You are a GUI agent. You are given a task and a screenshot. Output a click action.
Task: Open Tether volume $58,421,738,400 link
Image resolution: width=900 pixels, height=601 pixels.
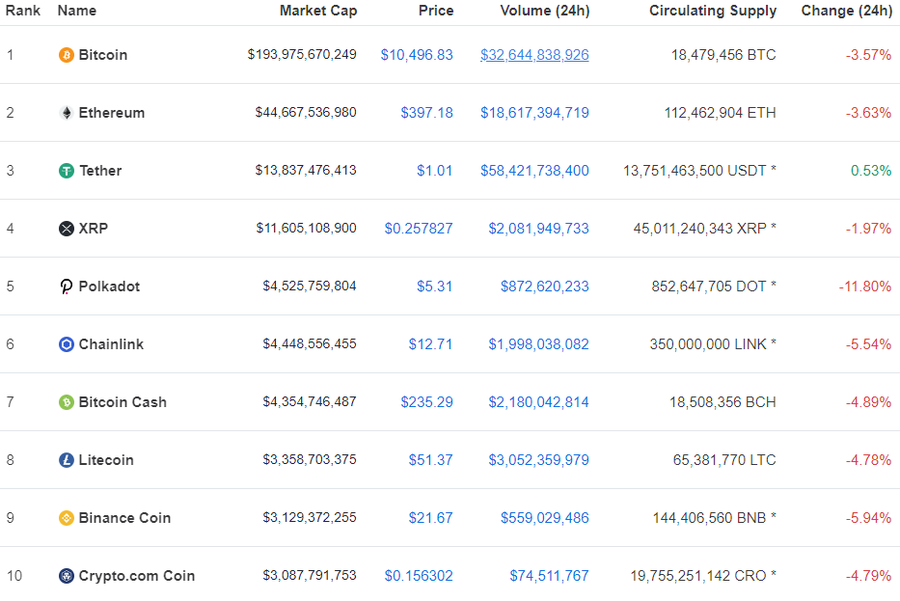pos(535,171)
